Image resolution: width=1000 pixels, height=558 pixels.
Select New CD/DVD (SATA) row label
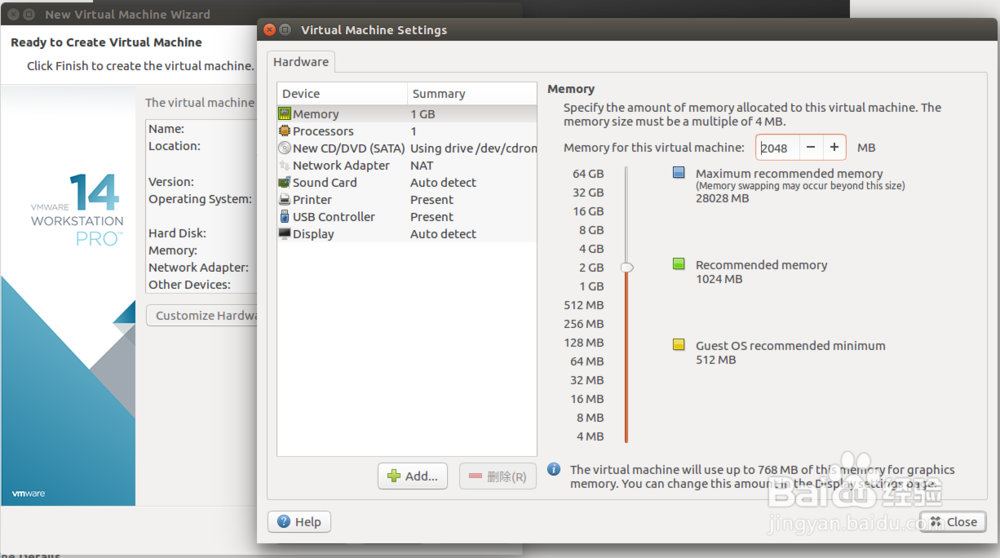tap(349, 149)
